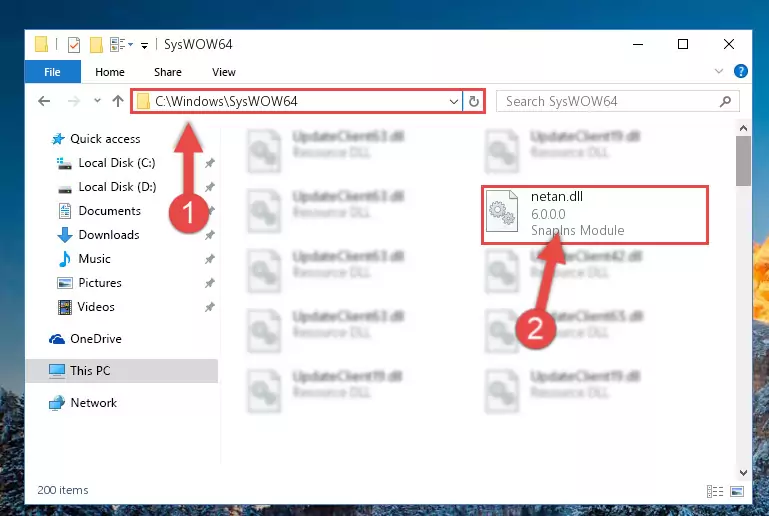The image size is (769, 516).
Task: Select the netan.dll file name
Action: pyautogui.click(x=557, y=197)
